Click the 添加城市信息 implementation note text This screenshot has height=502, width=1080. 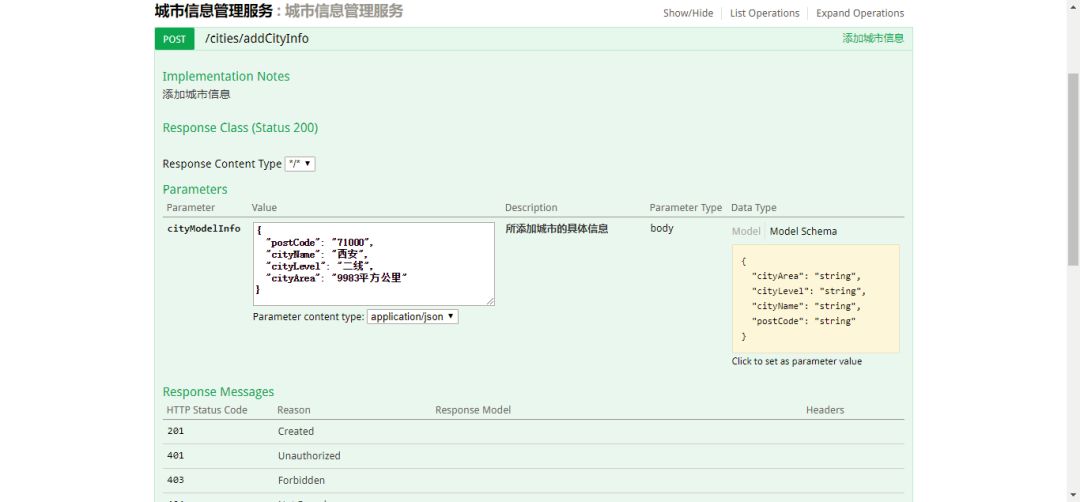coord(196,94)
